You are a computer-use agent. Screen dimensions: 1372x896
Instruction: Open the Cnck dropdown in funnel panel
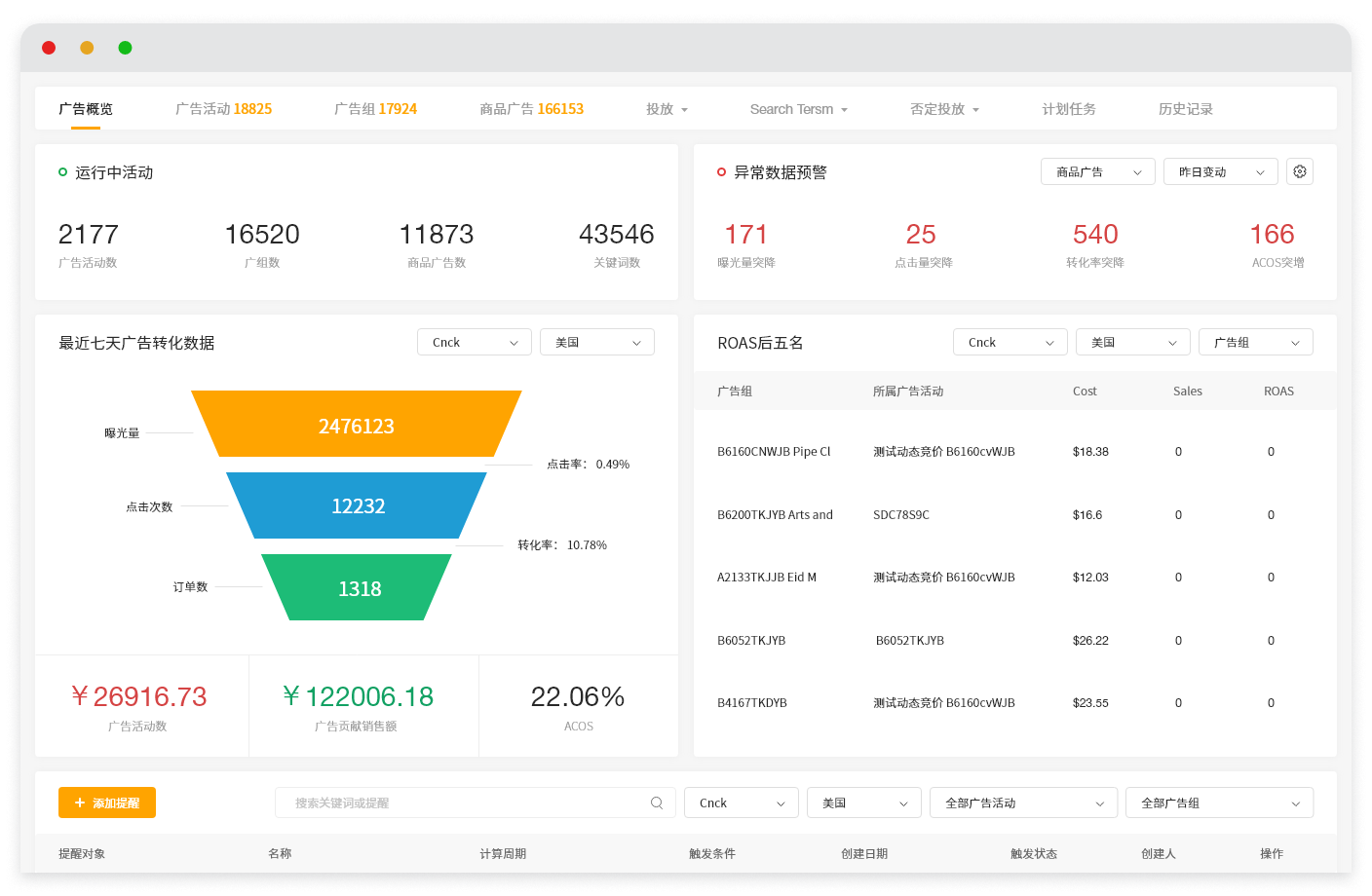[475, 342]
